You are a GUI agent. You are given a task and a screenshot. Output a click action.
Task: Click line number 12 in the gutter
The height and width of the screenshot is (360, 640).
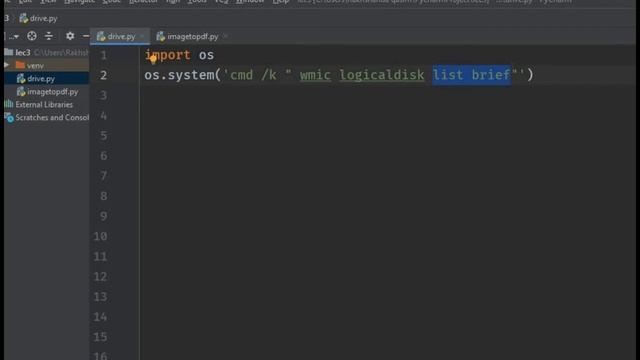(x=100, y=277)
